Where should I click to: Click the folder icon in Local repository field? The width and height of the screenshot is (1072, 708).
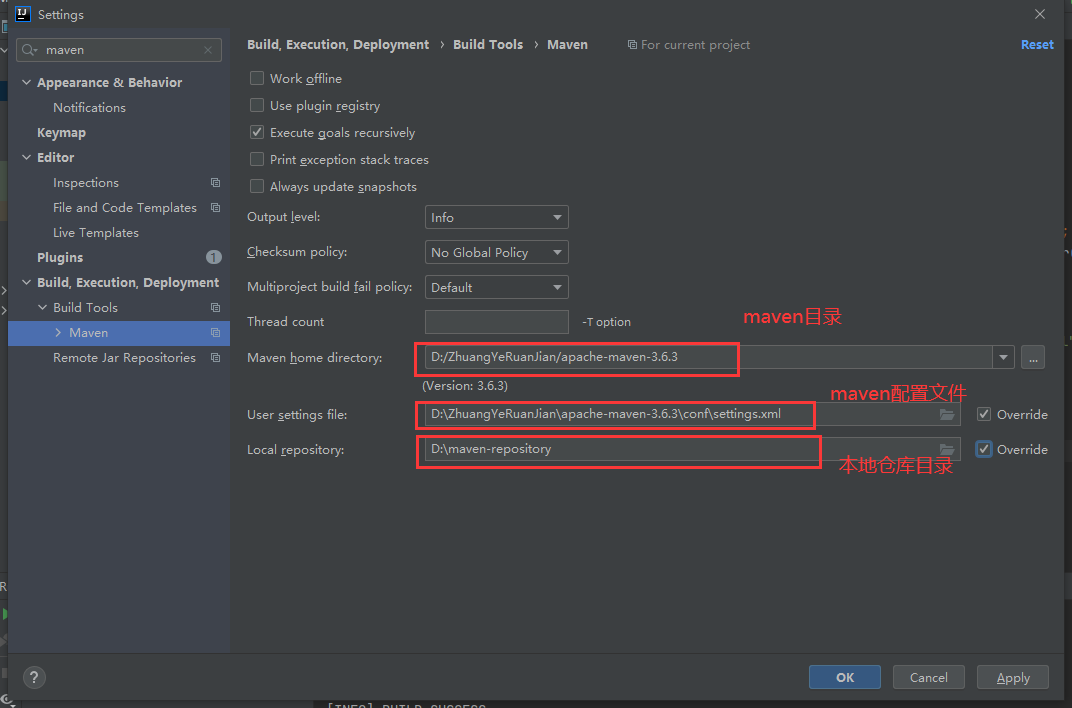click(947, 450)
